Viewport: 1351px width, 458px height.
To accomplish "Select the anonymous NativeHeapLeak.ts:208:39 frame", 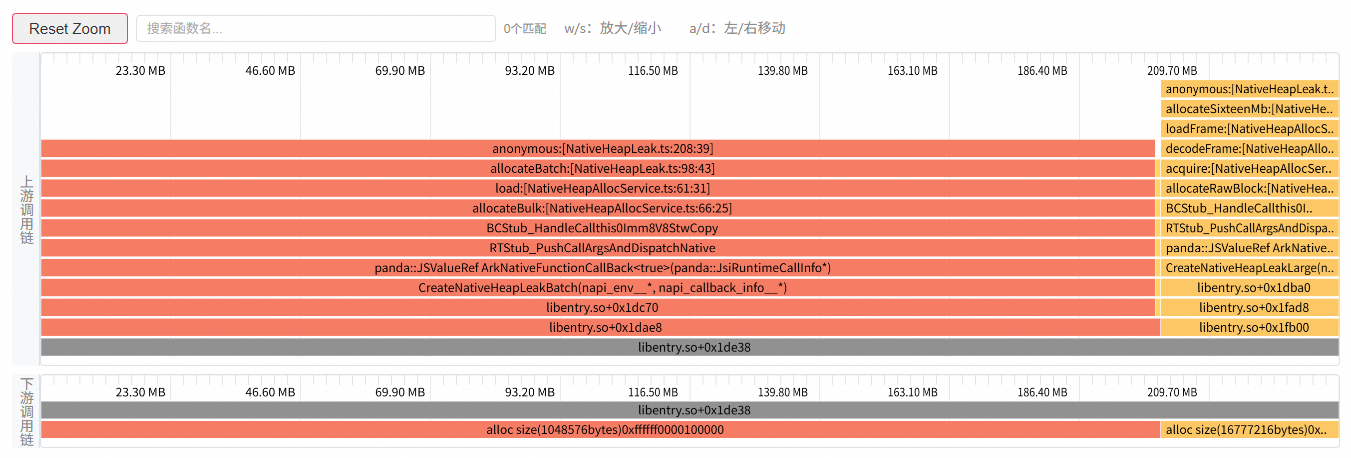I will (x=598, y=148).
